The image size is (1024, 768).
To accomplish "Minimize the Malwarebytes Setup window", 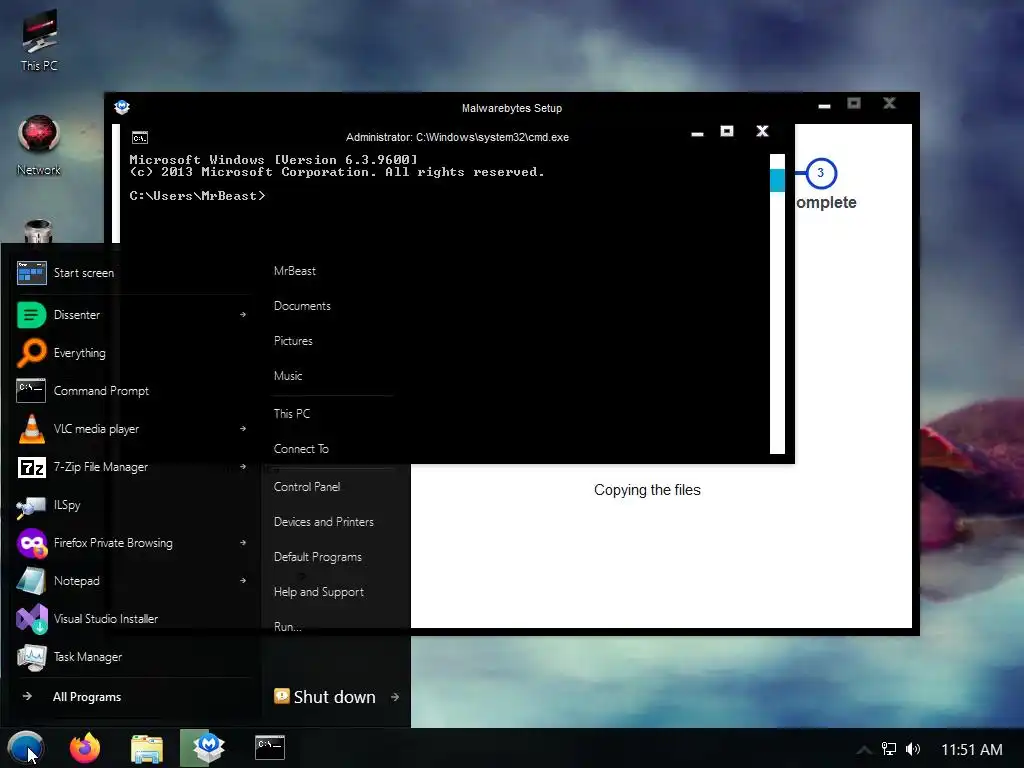I will click(824, 104).
